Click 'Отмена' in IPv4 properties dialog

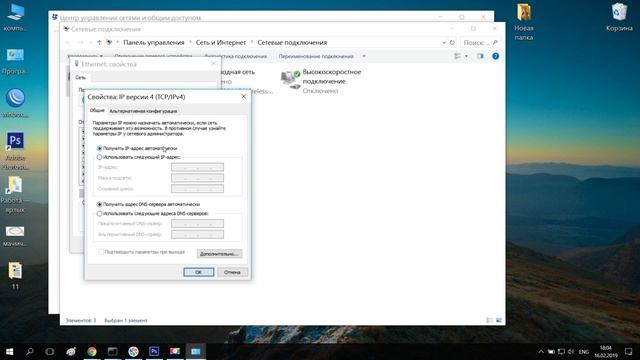coord(232,272)
